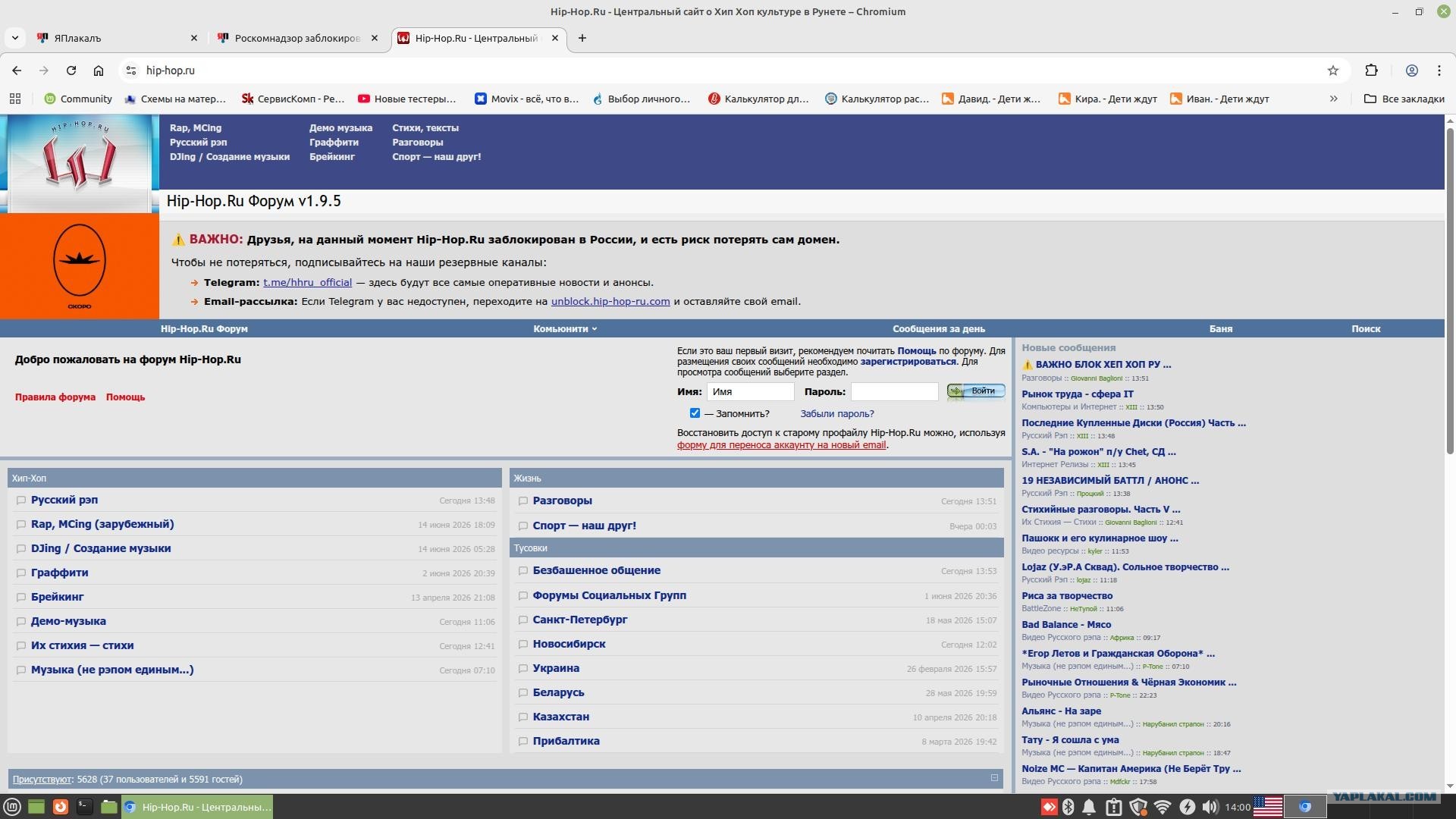Open the Новые тестеры YouTube bookmark
The image size is (1456, 819).
407,99
